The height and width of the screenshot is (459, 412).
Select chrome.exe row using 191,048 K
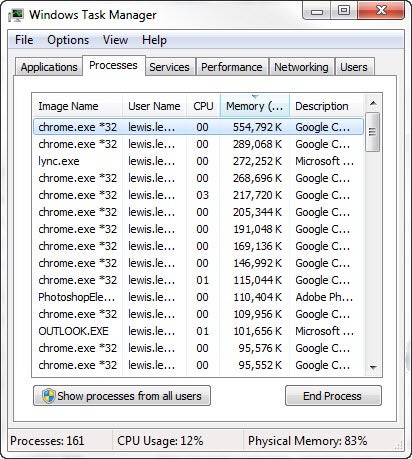[198, 229]
